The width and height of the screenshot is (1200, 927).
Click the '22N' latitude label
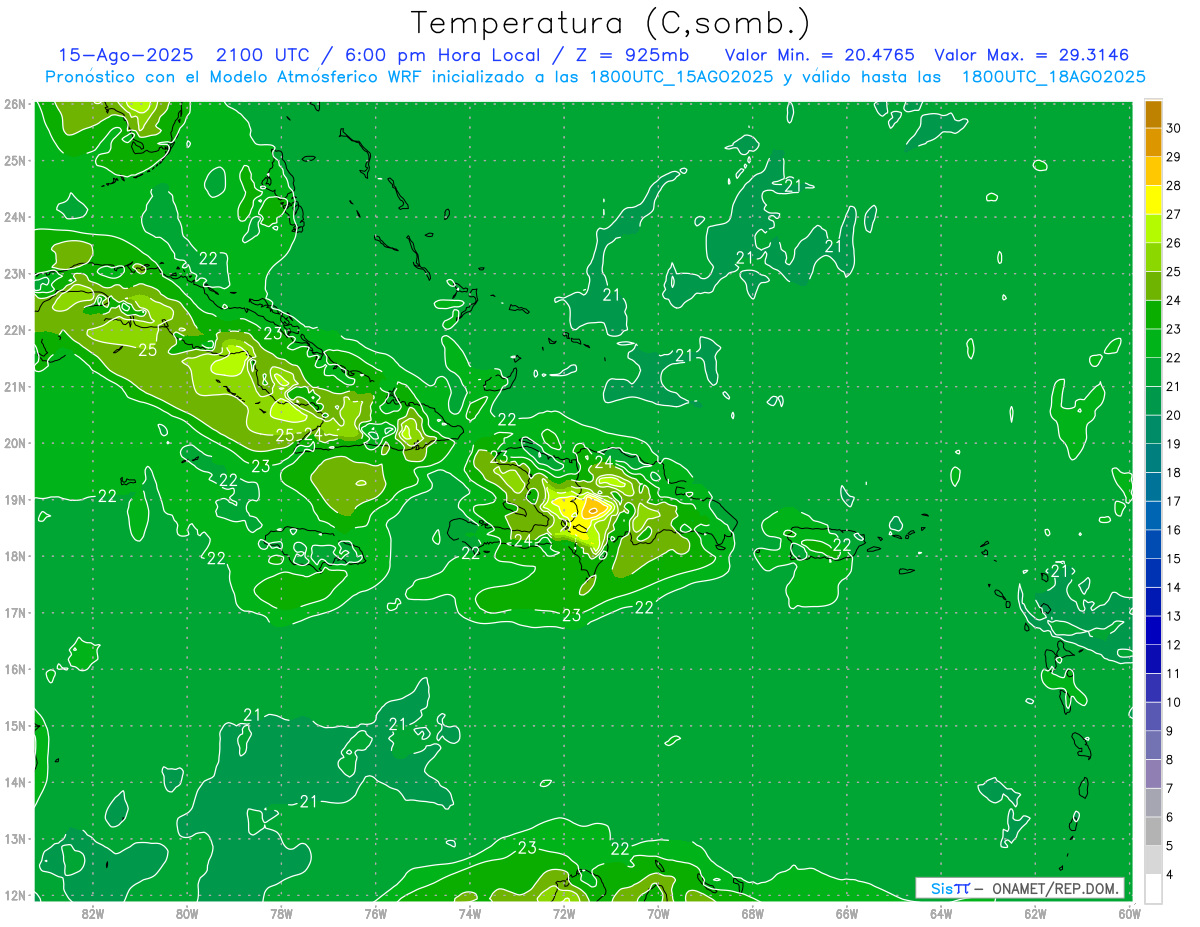tap(14, 330)
